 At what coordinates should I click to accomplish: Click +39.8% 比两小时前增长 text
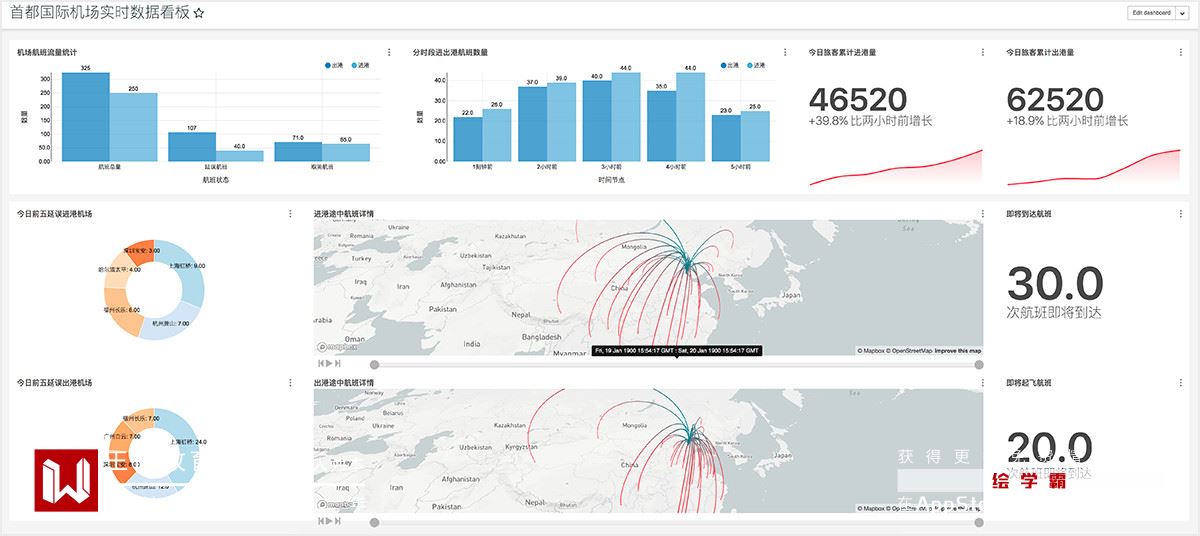coord(871,121)
